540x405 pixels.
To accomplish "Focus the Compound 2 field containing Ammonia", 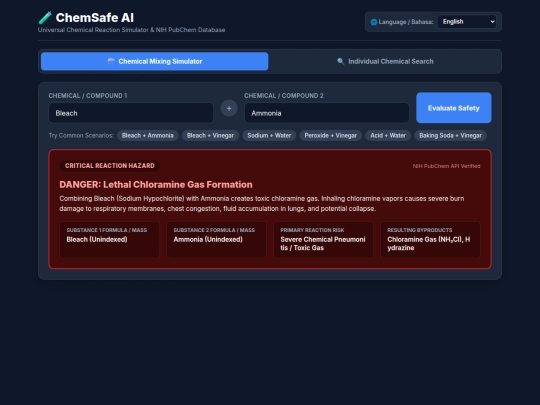I will point(327,113).
